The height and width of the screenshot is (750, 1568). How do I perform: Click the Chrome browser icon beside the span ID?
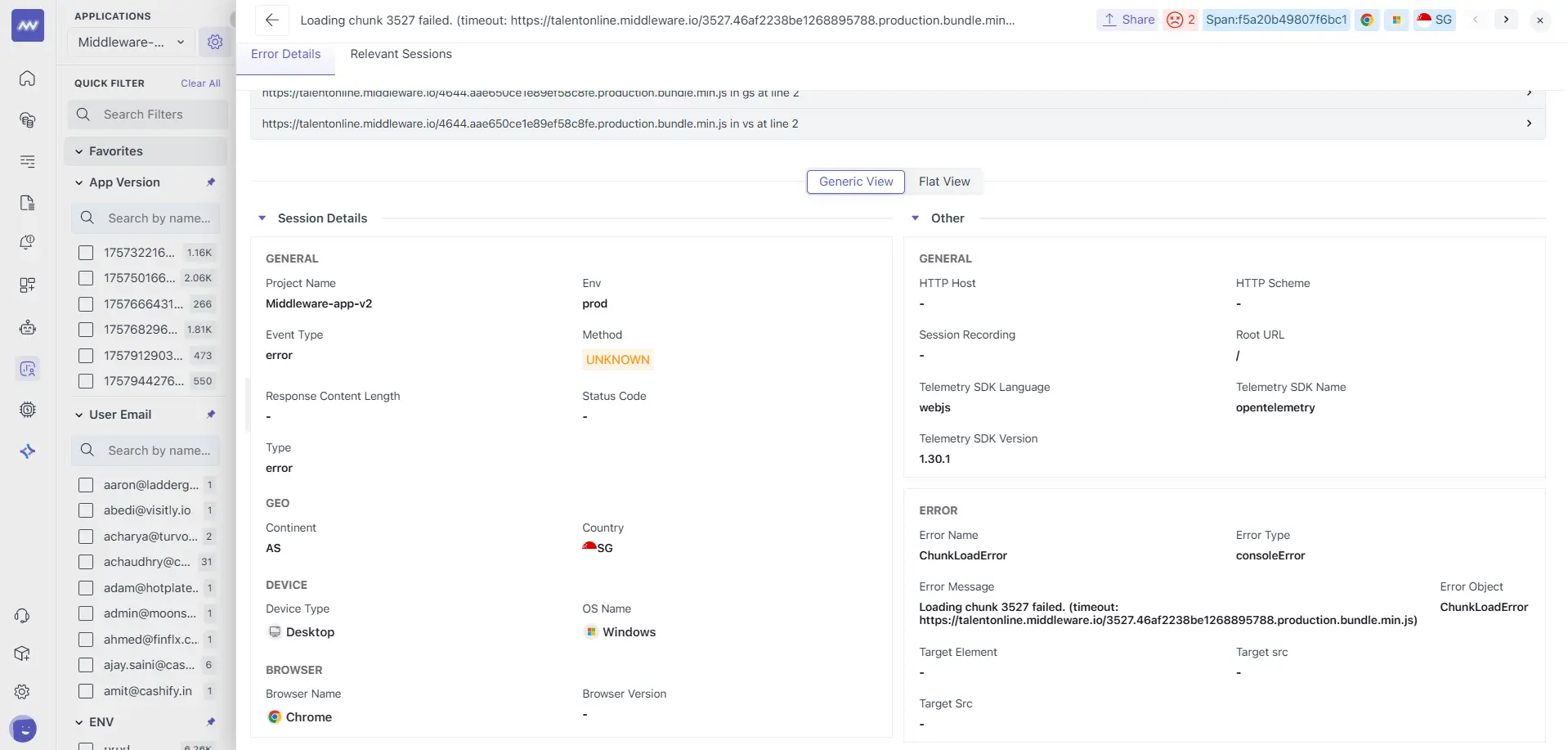1366,20
